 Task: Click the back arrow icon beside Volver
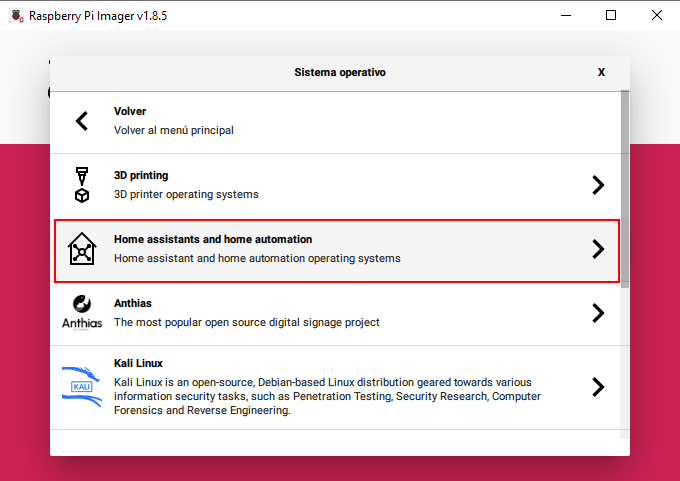click(82, 121)
